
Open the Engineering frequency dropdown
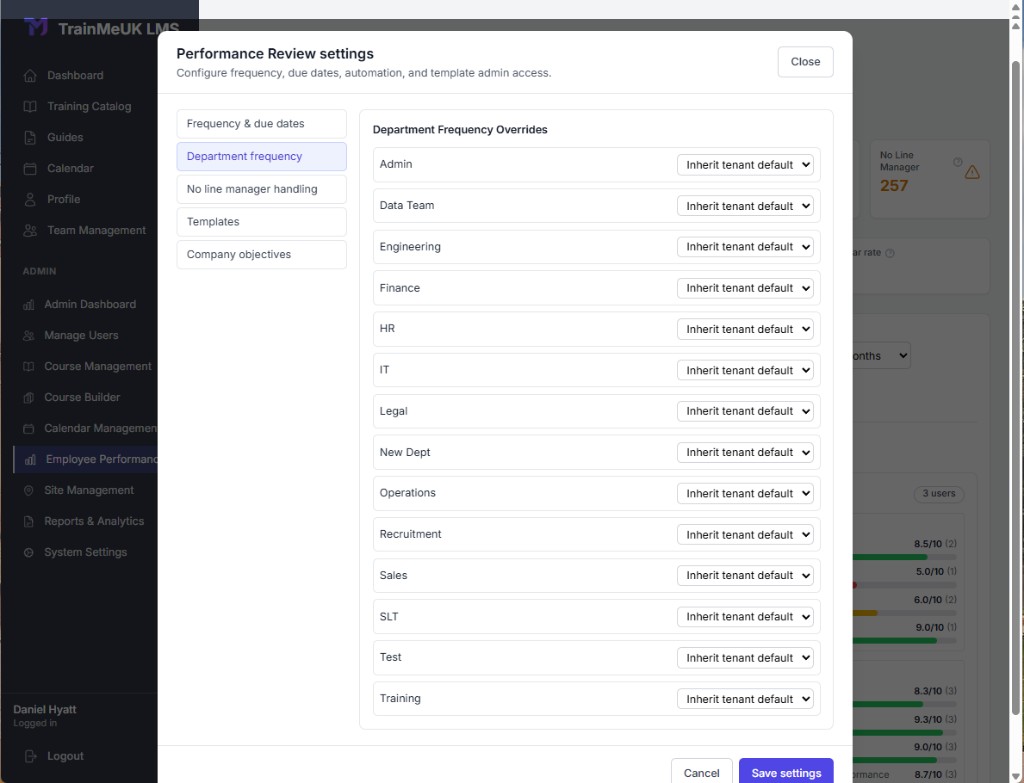click(745, 247)
